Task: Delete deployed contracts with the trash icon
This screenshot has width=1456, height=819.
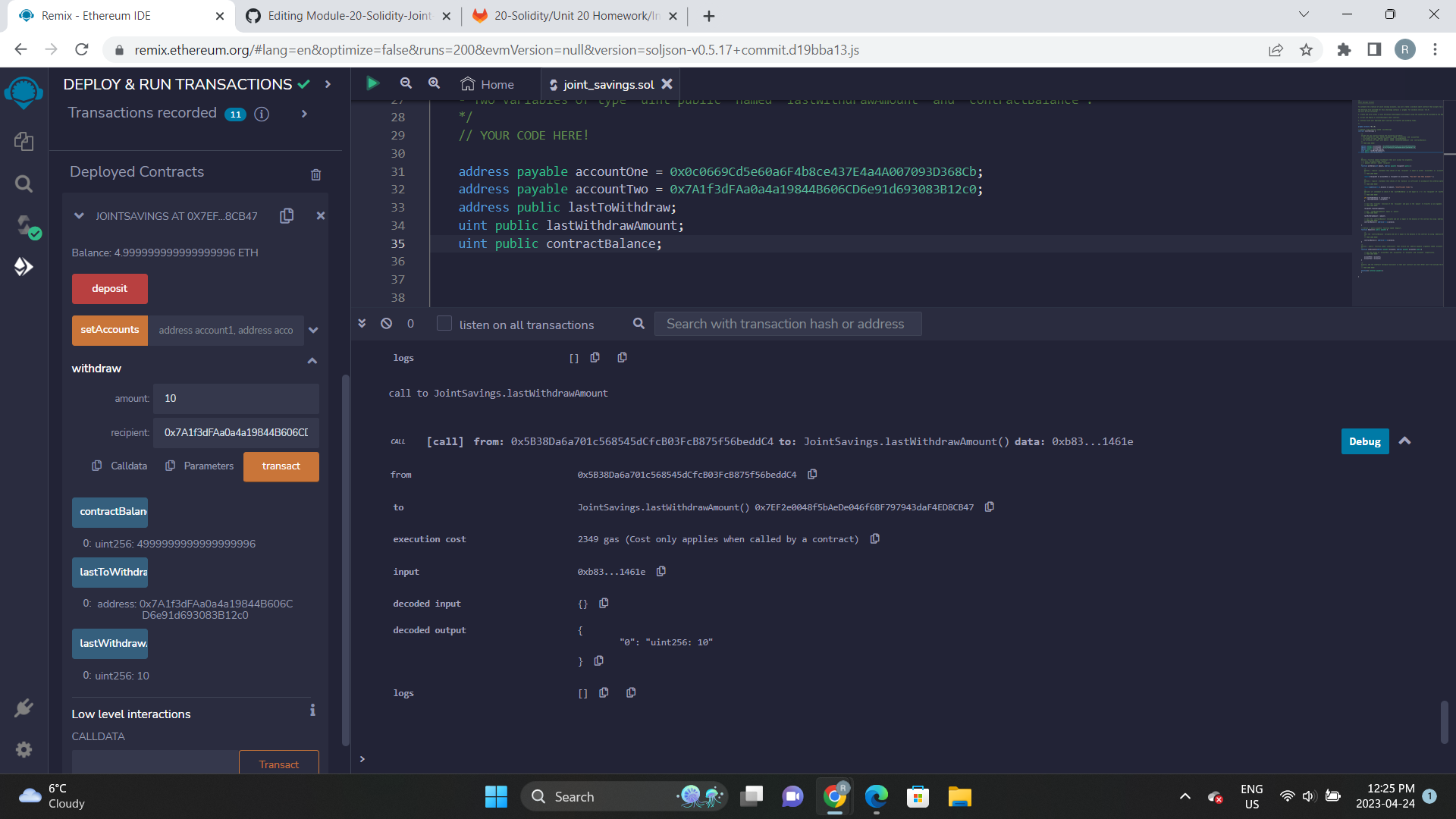Action: pyautogui.click(x=316, y=174)
